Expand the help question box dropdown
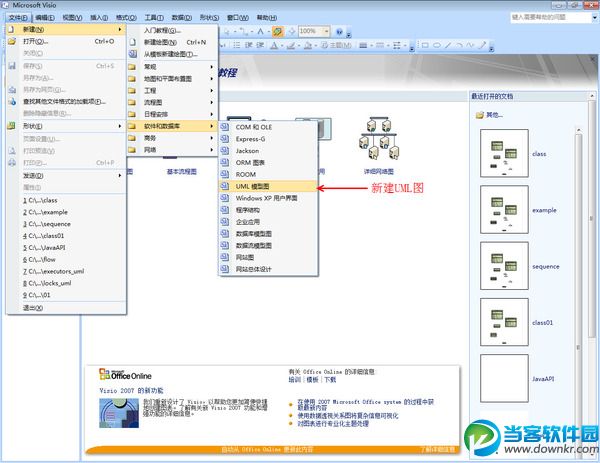 595,17
